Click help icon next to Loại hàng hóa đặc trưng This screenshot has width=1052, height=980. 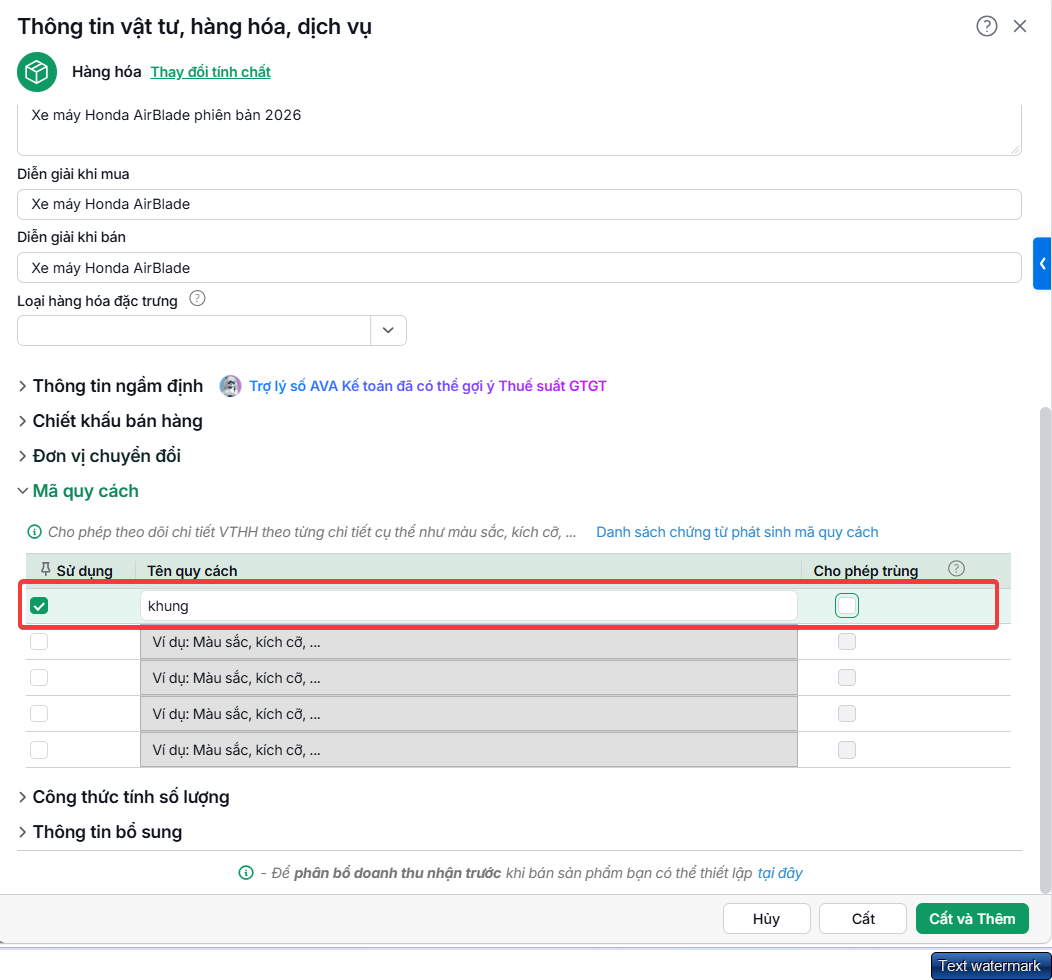[197, 298]
